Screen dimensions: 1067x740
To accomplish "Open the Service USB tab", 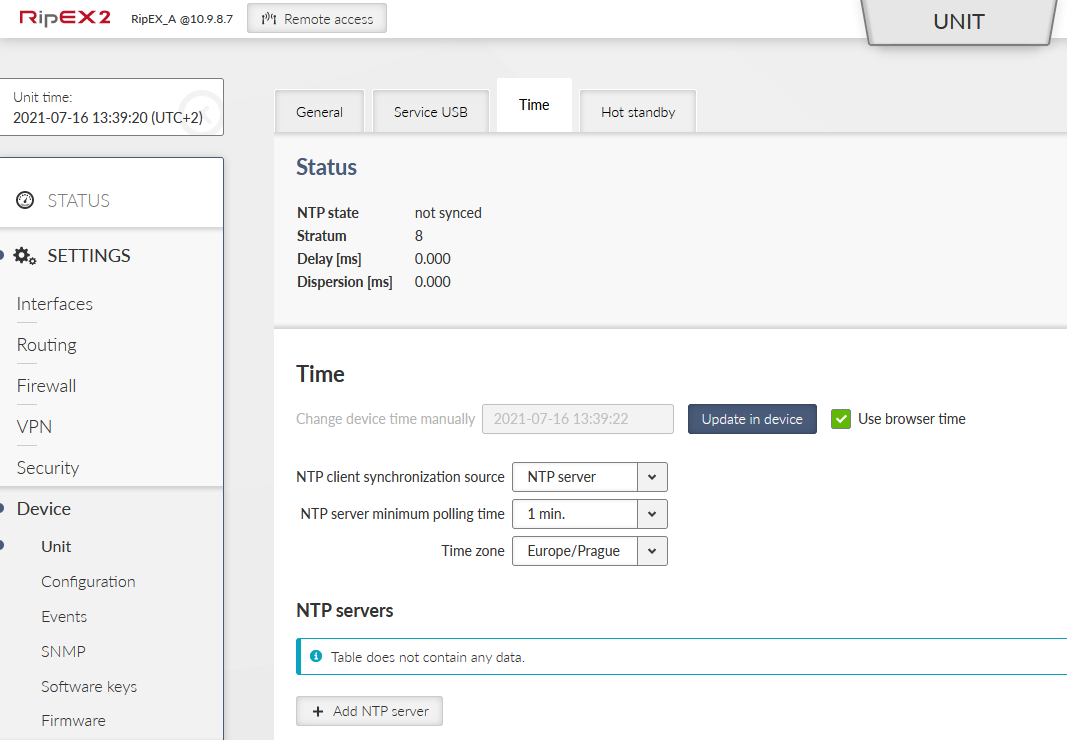I will [x=430, y=112].
